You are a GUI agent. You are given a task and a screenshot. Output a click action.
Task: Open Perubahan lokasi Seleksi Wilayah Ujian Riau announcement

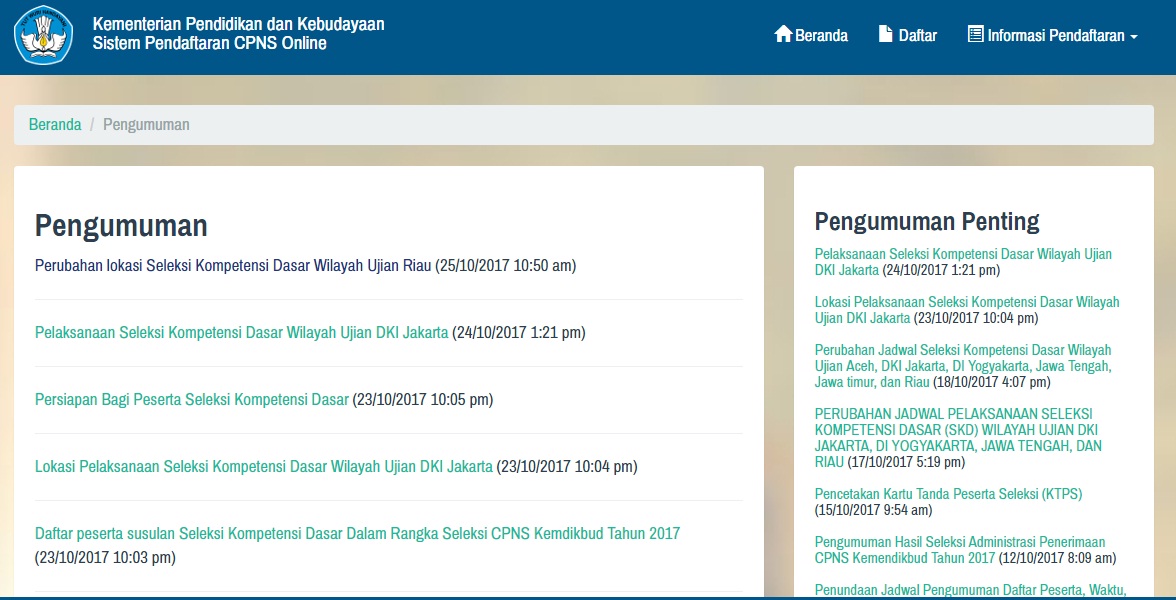(x=233, y=266)
